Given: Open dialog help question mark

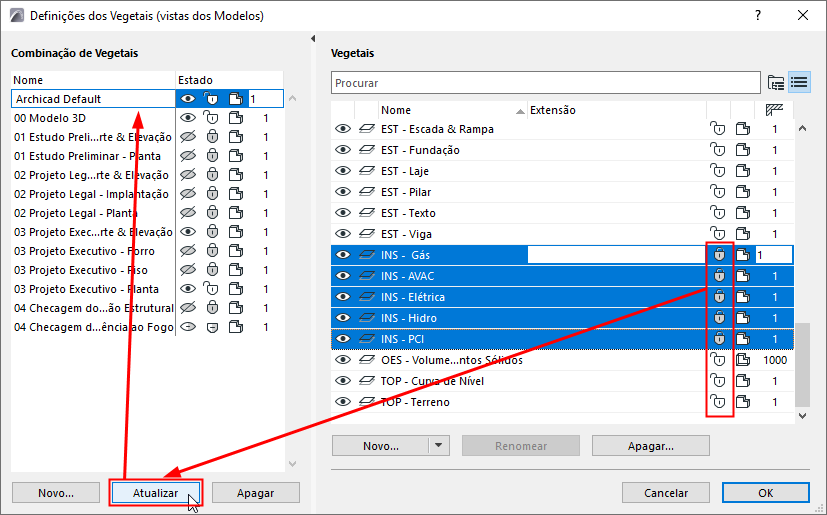Looking at the screenshot, I should click(x=758, y=15).
